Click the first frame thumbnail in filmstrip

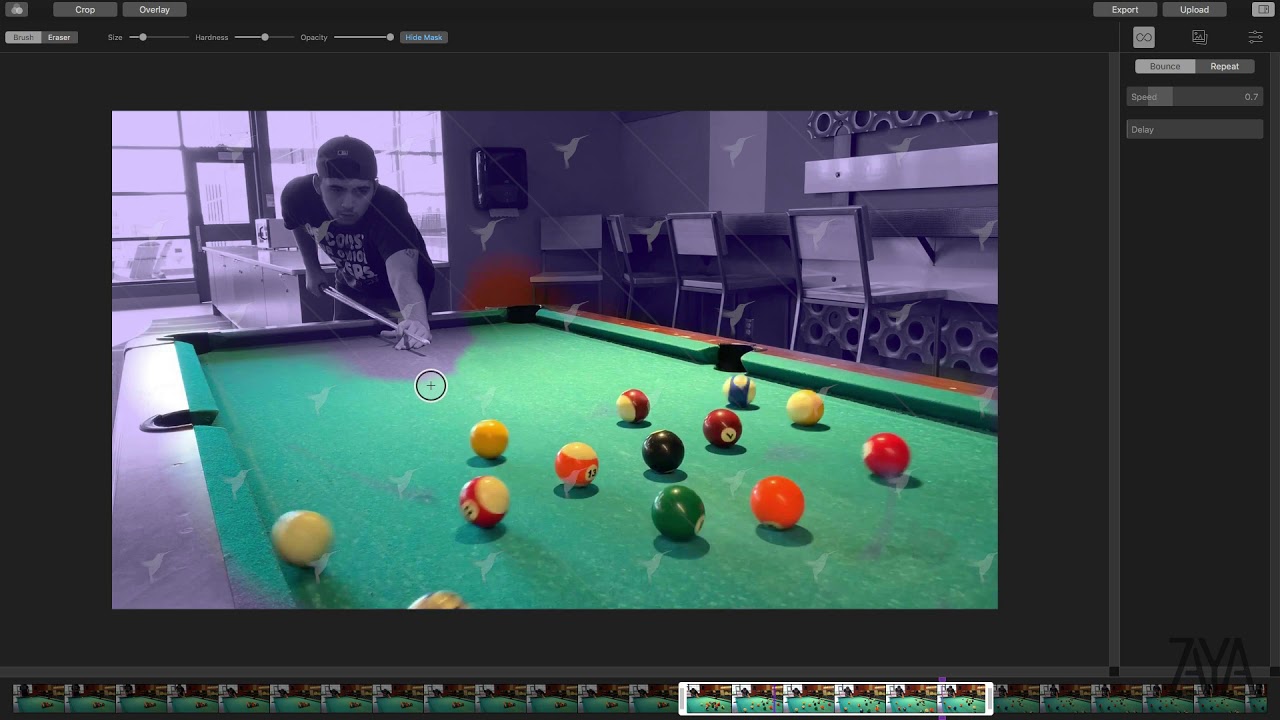[x=38, y=698]
